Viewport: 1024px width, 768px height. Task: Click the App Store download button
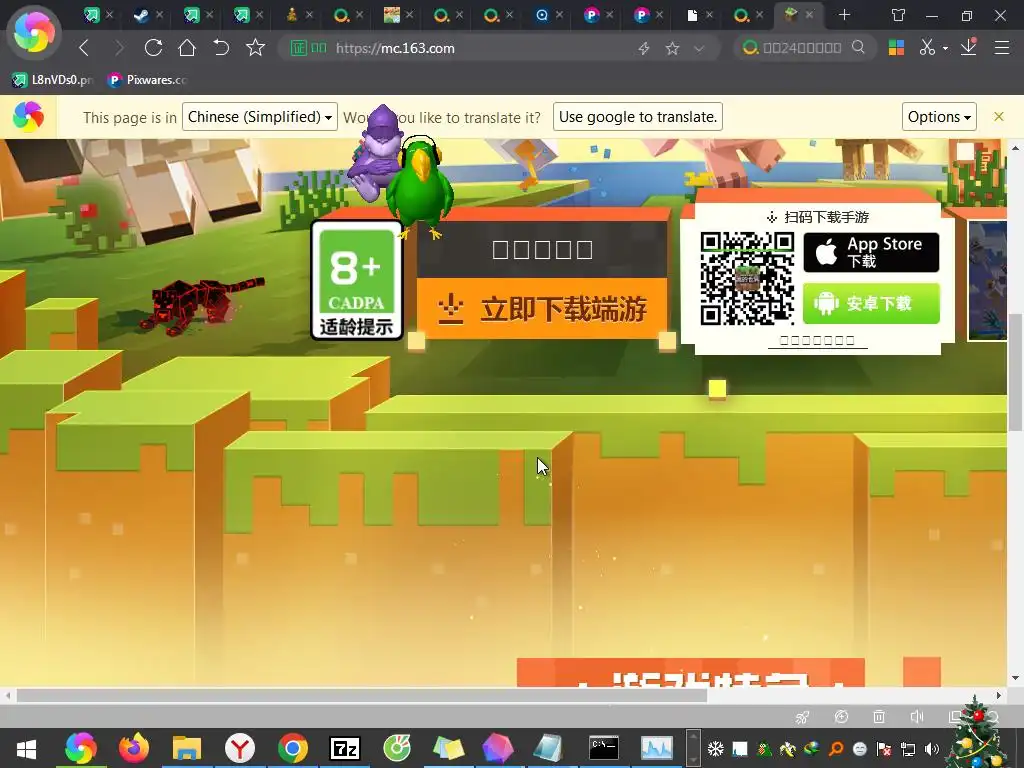[x=871, y=252]
